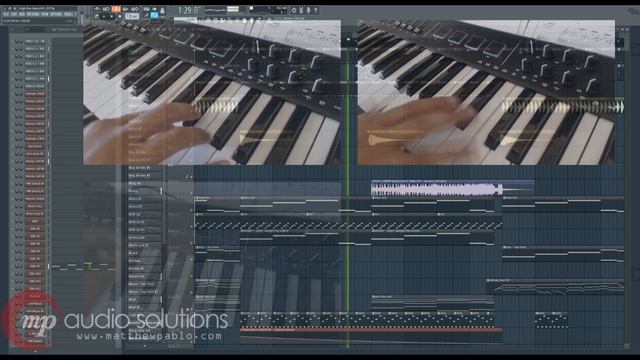Select the topmost channel name button
Screen dimensions: 640x360
(x=35, y=41)
